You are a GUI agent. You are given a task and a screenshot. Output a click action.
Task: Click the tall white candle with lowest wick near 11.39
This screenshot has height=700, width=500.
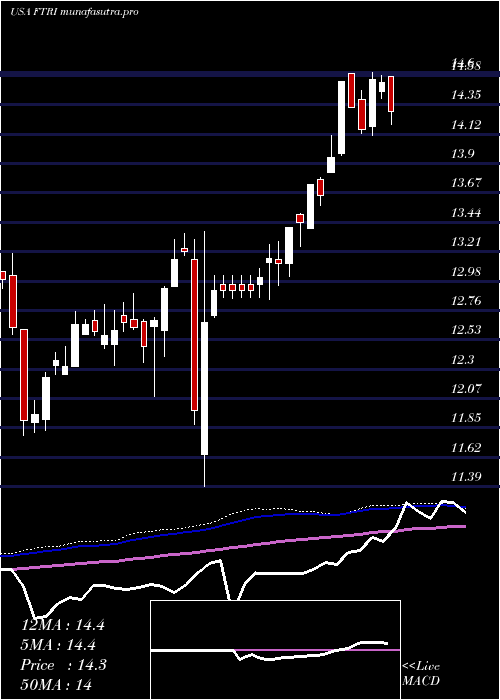click(204, 388)
